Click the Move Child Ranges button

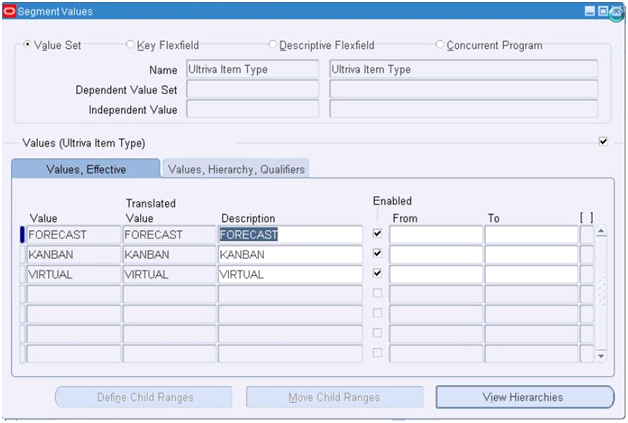click(x=335, y=397)
